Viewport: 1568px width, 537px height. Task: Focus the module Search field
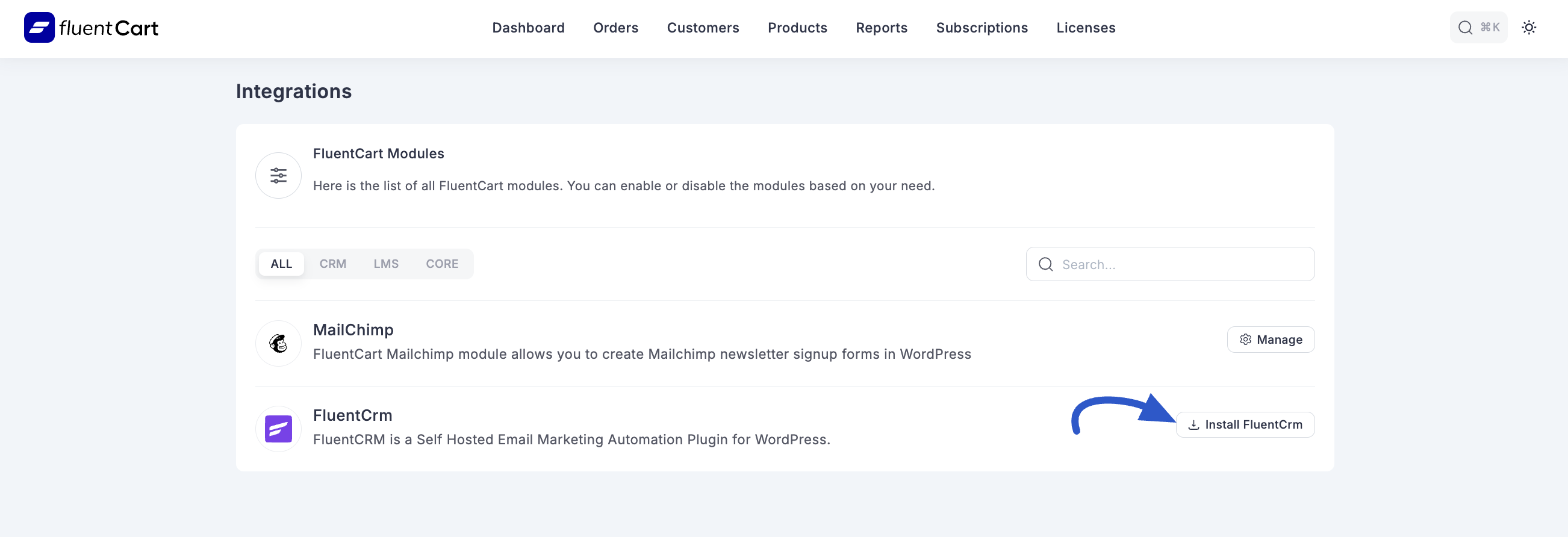point(1169,264)
